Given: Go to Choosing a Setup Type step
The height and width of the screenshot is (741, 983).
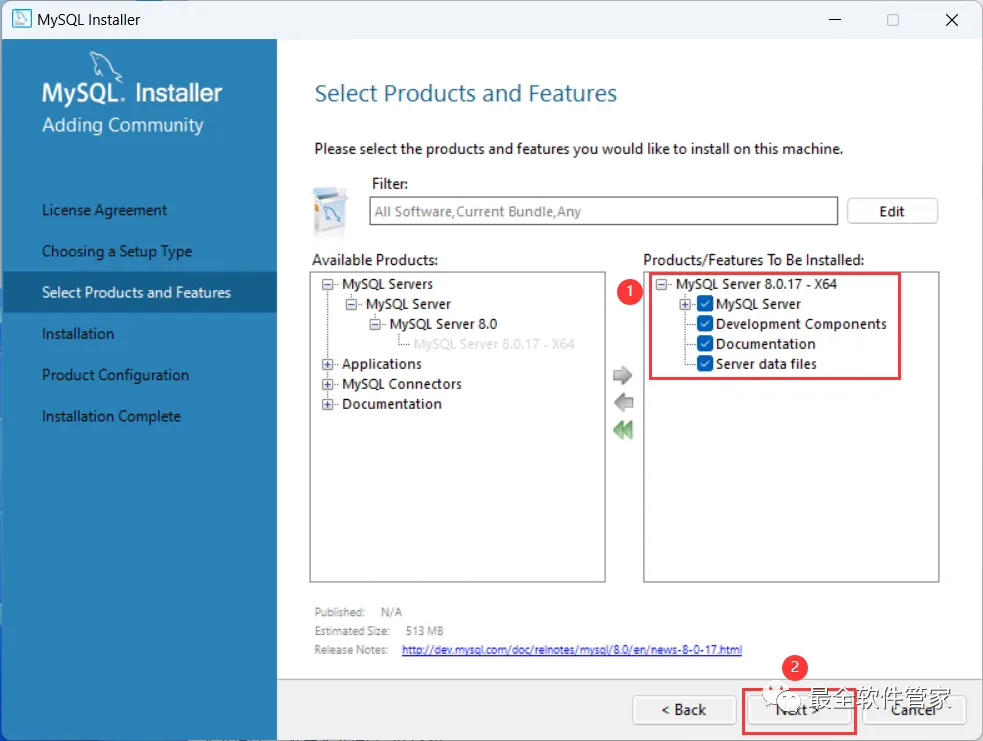Looking at the screenshot, I should [x=117, y=251].
